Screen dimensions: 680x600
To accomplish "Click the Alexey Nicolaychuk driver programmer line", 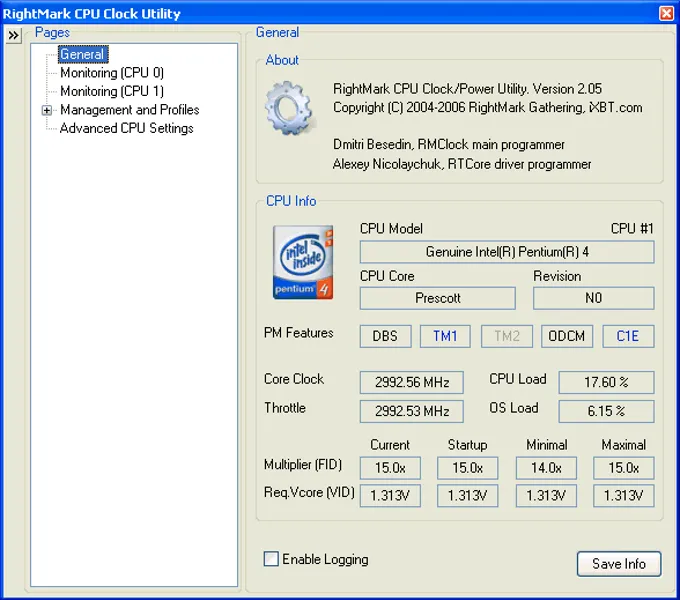I will click(x=462, y=164).
